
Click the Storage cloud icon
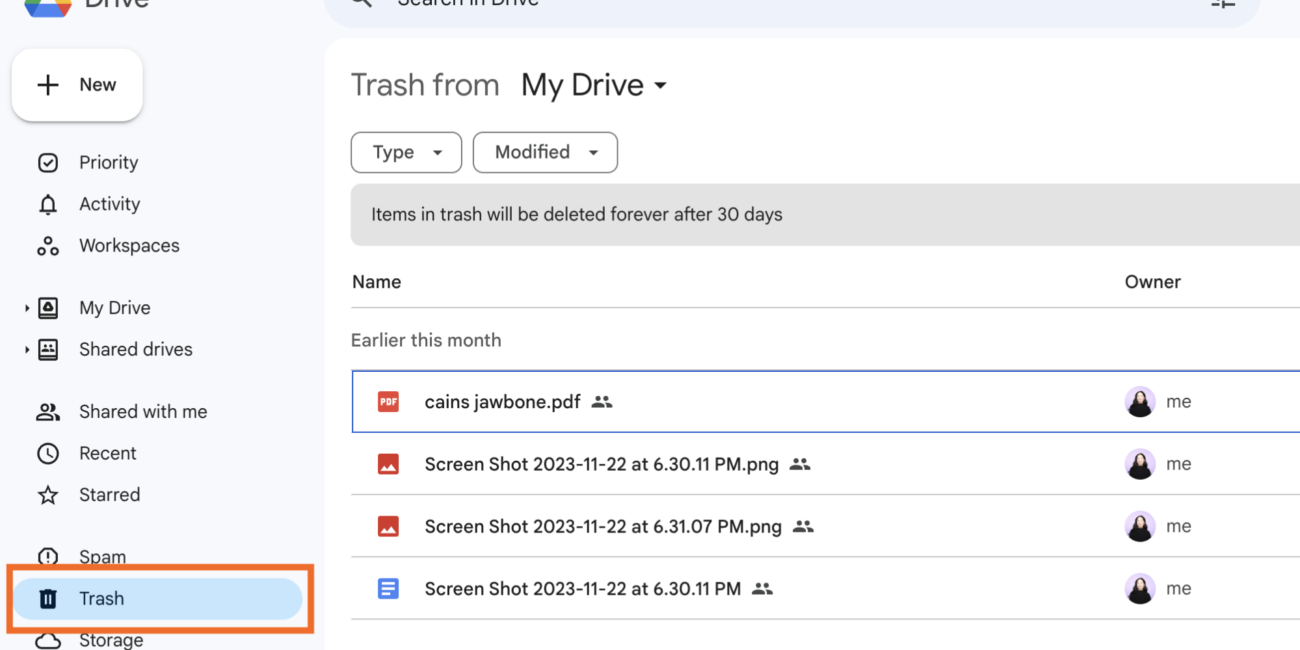47,640
